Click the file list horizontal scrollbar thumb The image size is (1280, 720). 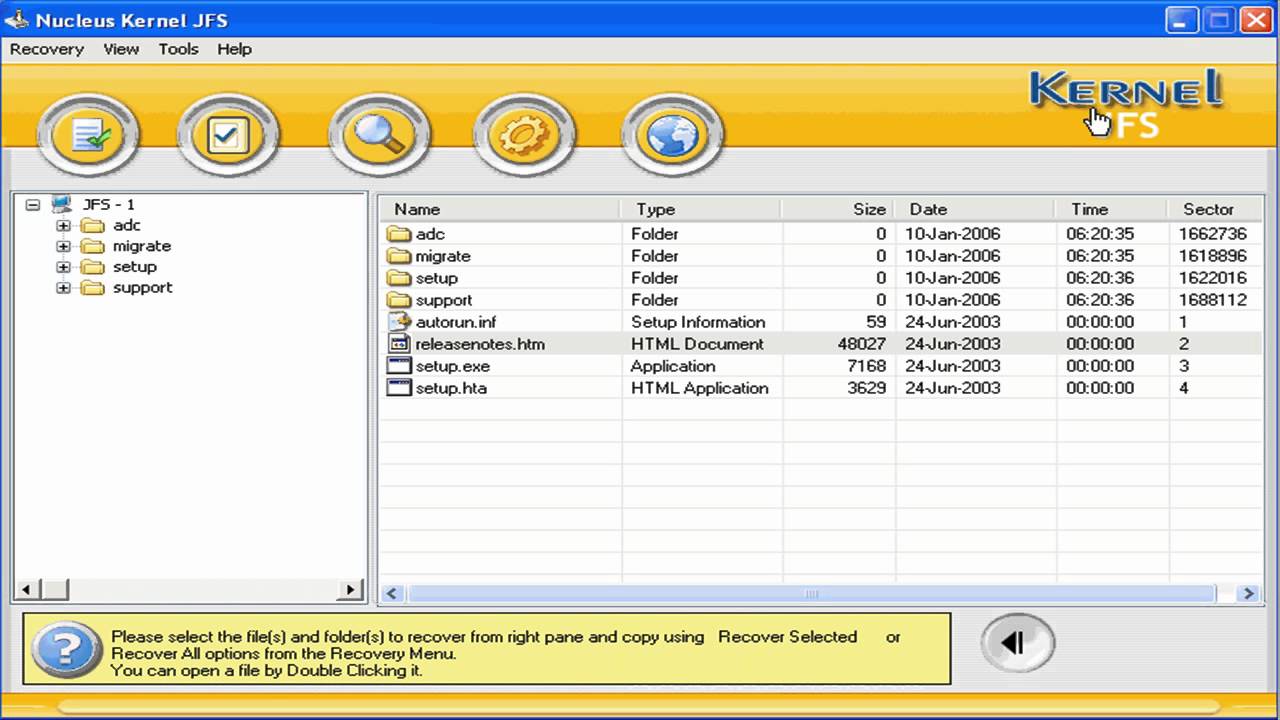point(811,593)
